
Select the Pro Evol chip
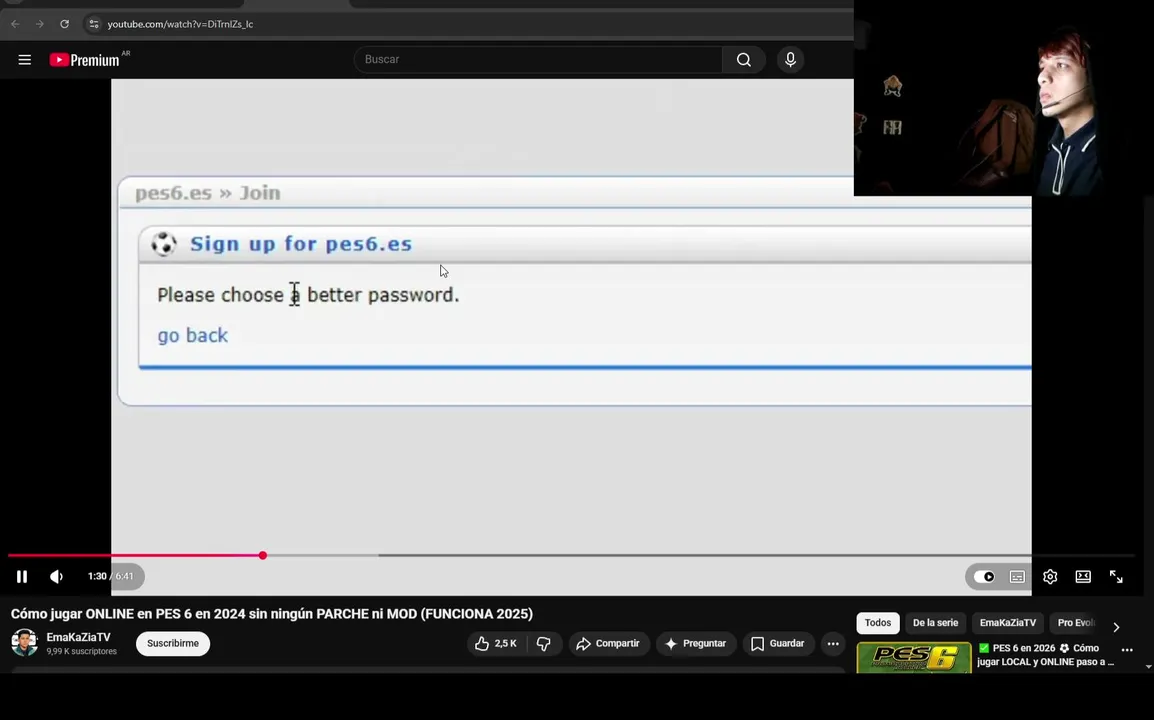coord(1076,623)
